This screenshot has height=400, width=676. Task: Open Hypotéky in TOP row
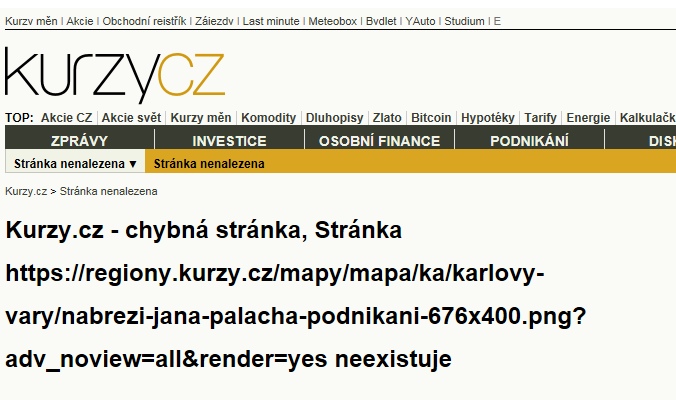(488, 118)
